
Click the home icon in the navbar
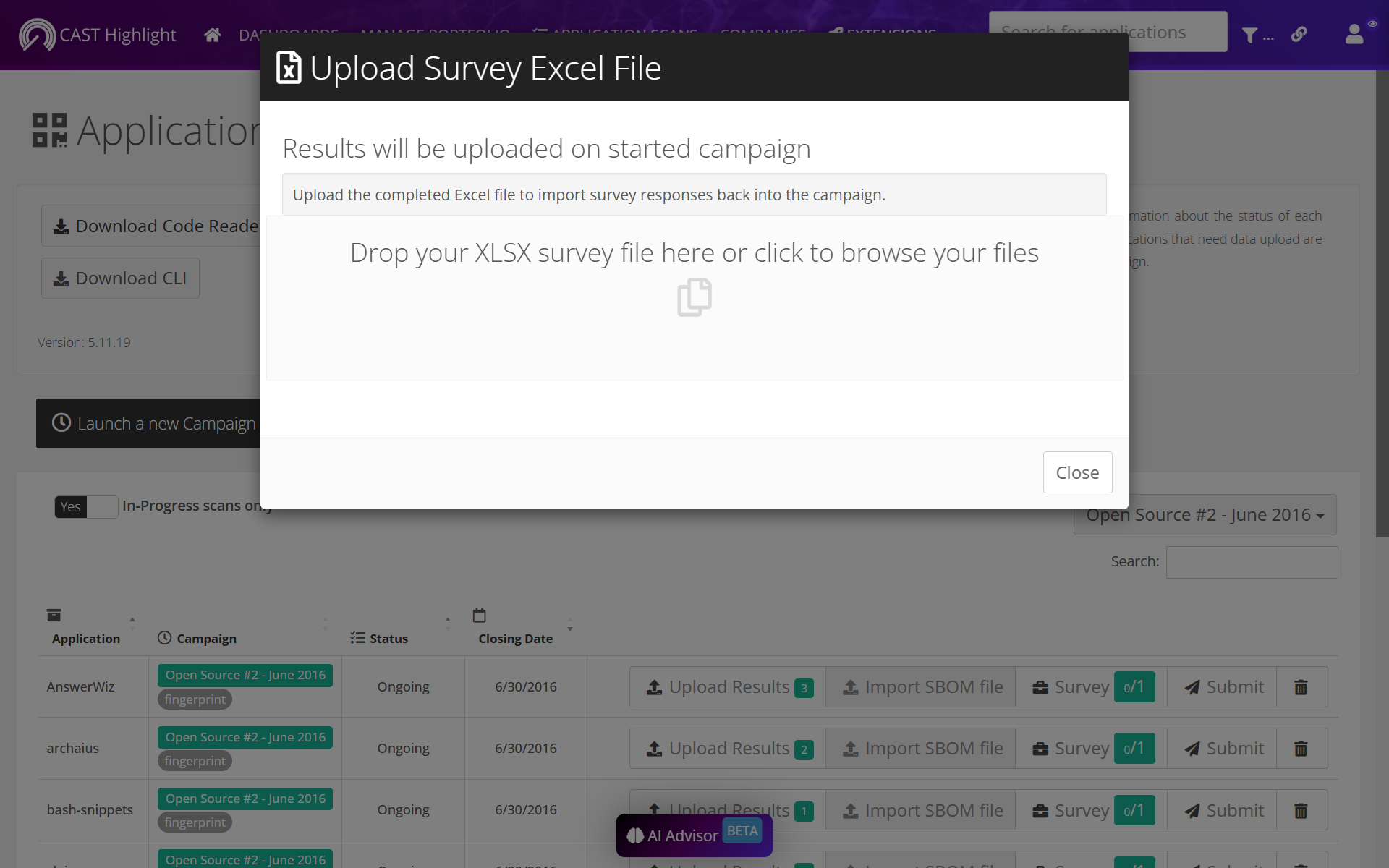212,35
